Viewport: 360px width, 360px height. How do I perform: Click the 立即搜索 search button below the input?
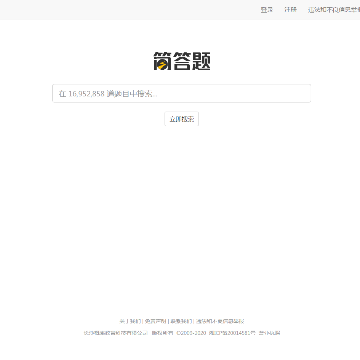[182, 119]
